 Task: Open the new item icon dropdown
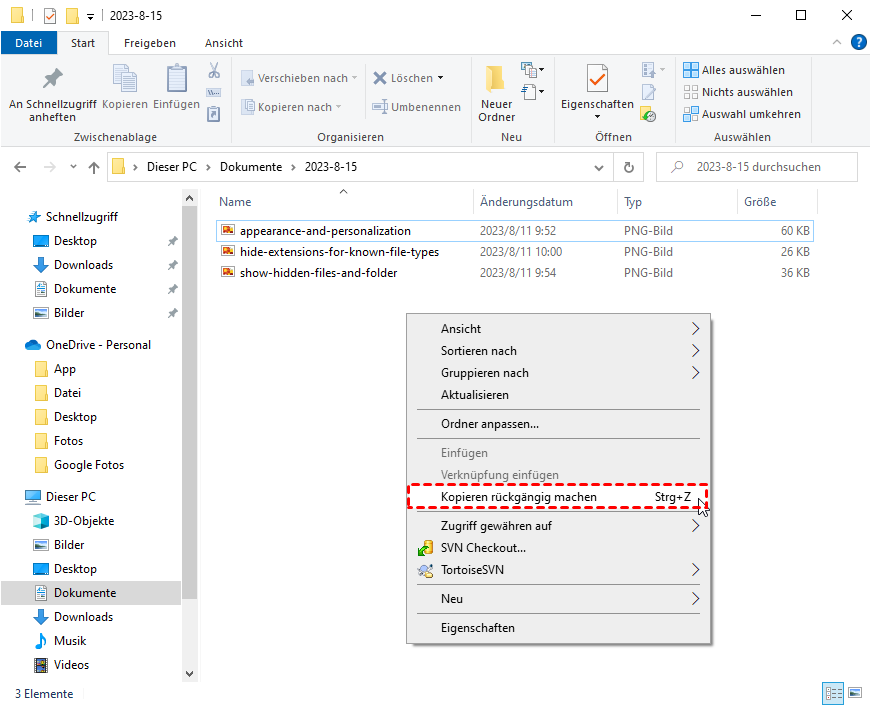pyautogui.click(x=532, y=69)
